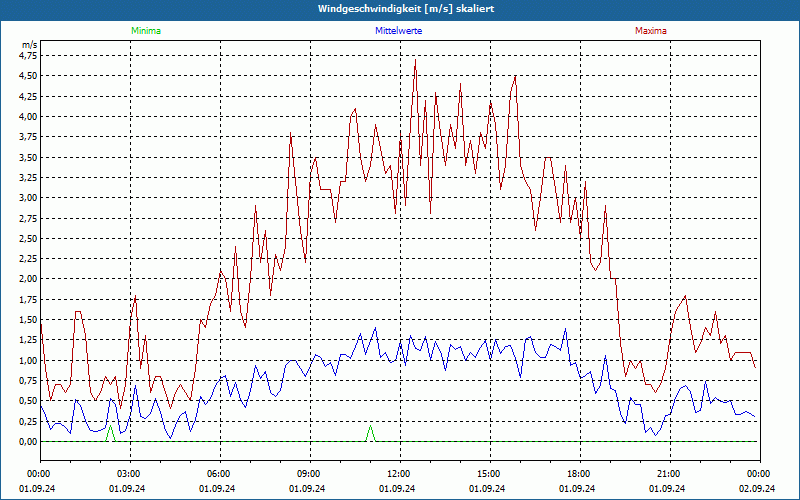
Task: Click the 18:00 time axis label
Action: coord(578,474)
